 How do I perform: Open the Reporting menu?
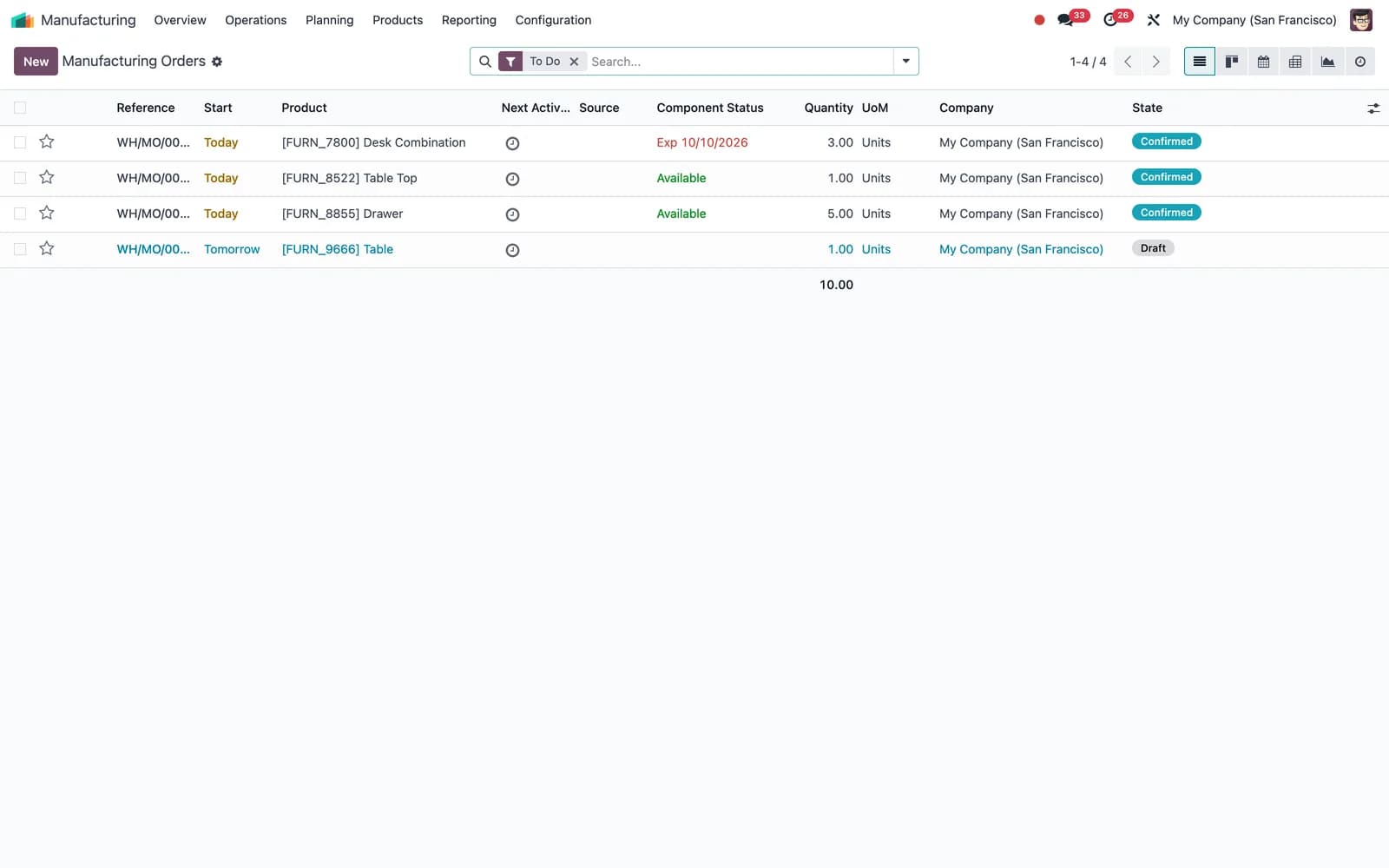pyautogui.click(x=469, y=20)
